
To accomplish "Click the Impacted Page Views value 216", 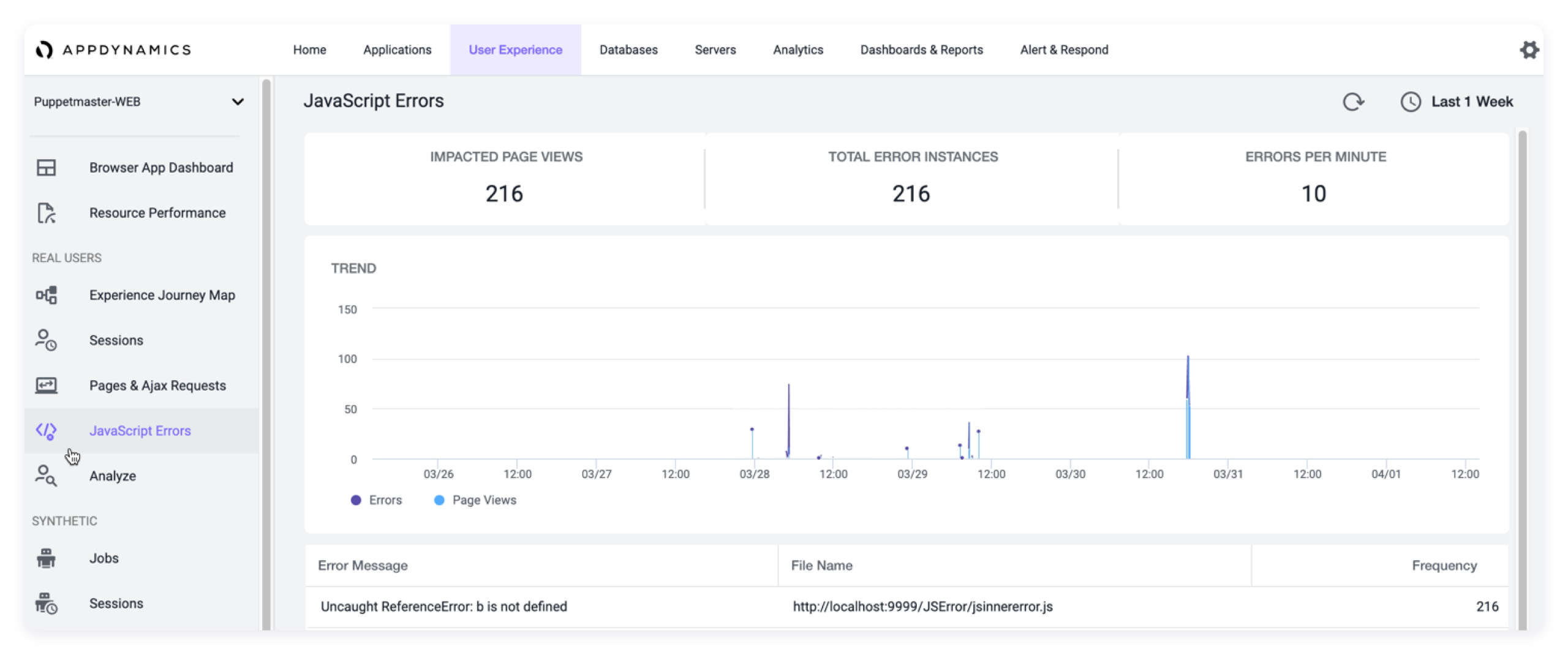I will point(504,193).
